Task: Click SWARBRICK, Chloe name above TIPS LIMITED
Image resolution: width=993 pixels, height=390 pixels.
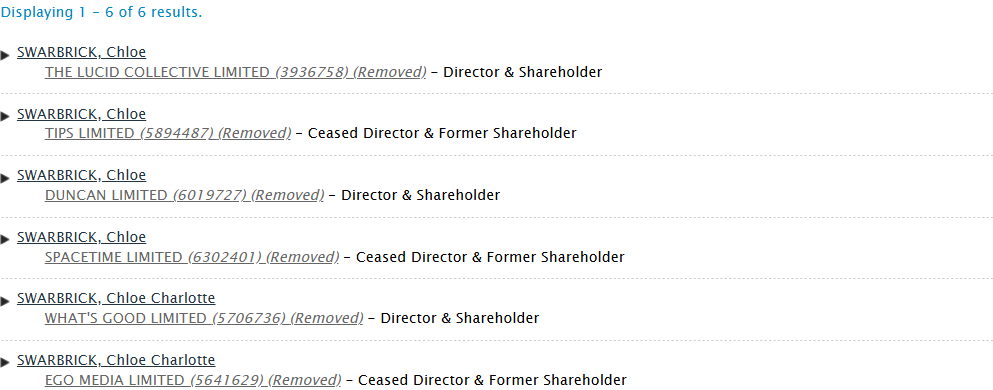Action: pyautogui.click(x=81, y=114)
